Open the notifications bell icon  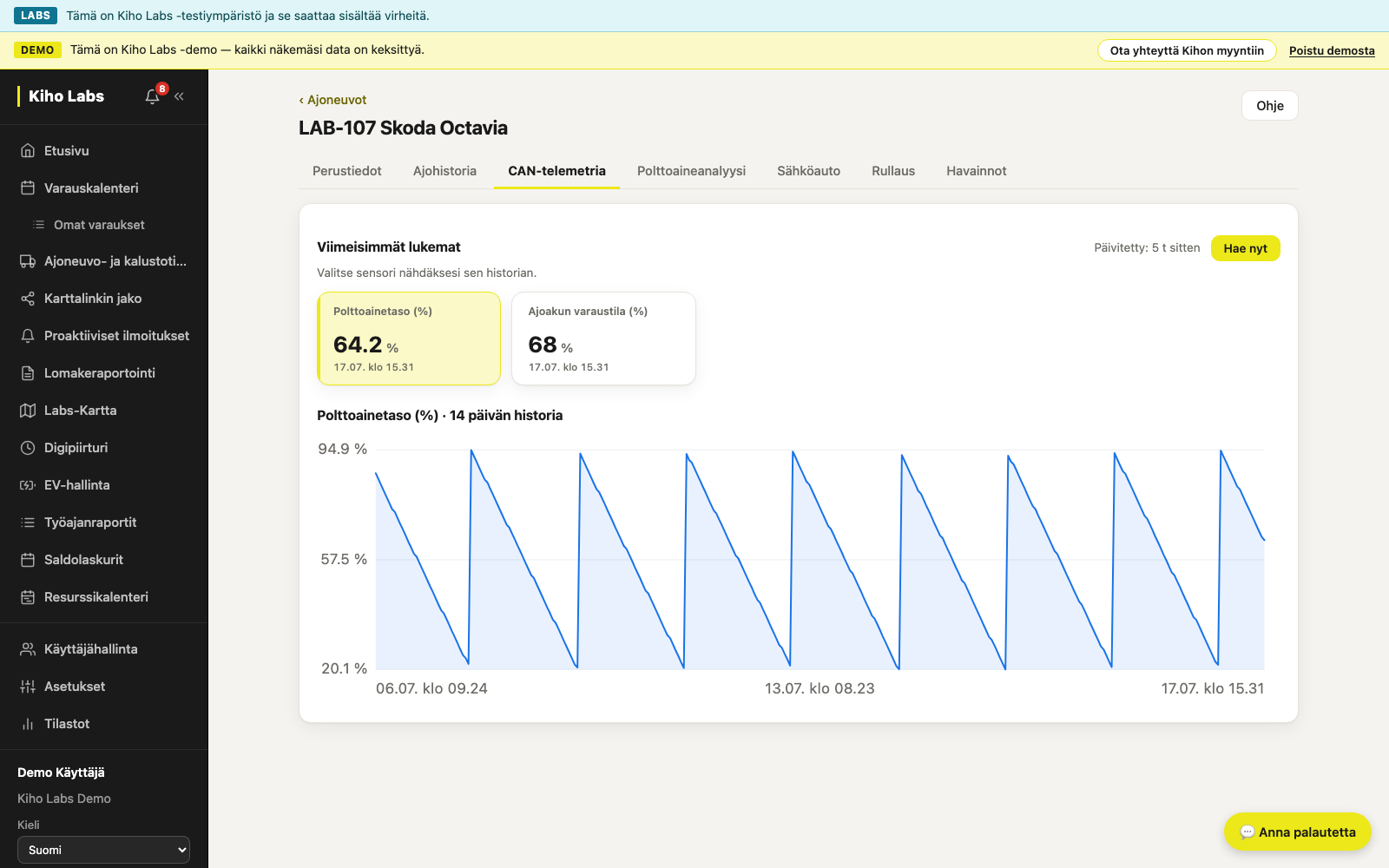click(x=153, y=96)
